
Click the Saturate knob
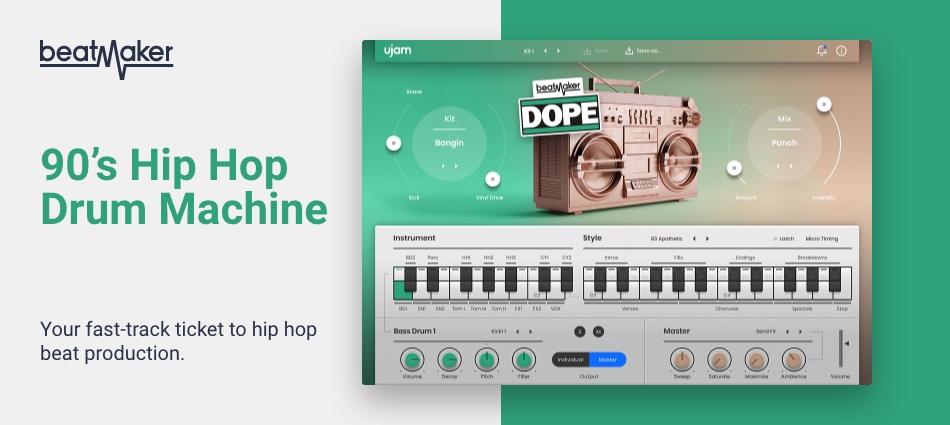coord(719,360)
